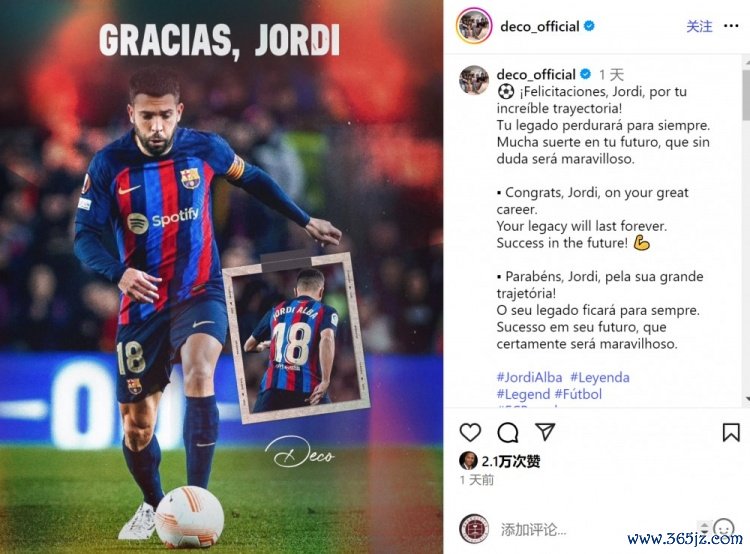Screen dimensions: 750x554
Task: Click deco_official profile avatar in header
Action: coord(474,26)
